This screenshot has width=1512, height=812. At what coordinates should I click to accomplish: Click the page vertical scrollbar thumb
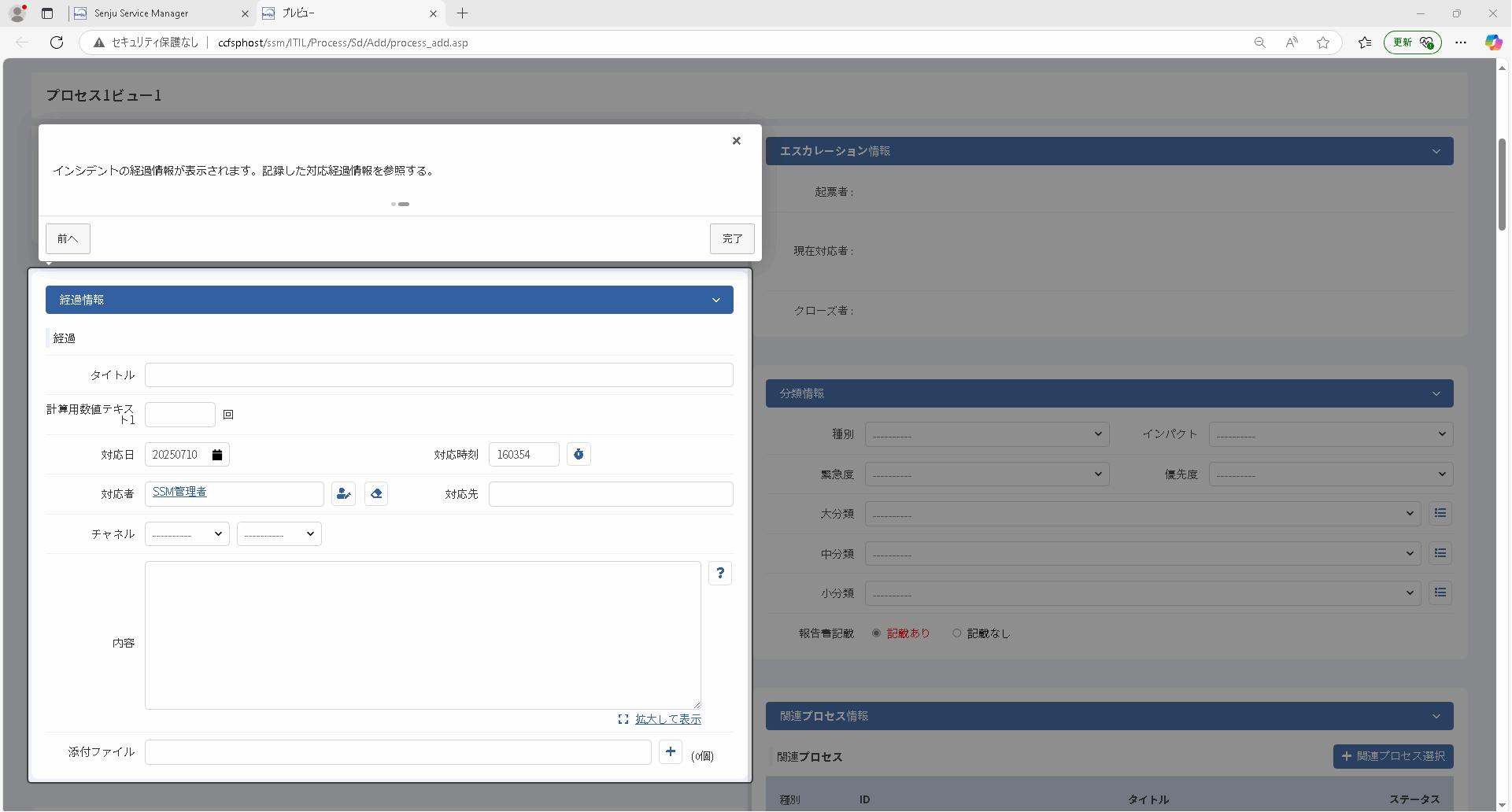pos(1502,184)
